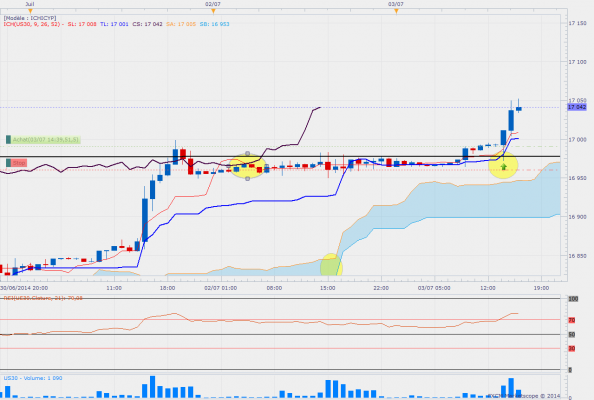594x400 pixels.
Task: Select the green buy arrow signal
Action: coord(503,166)
